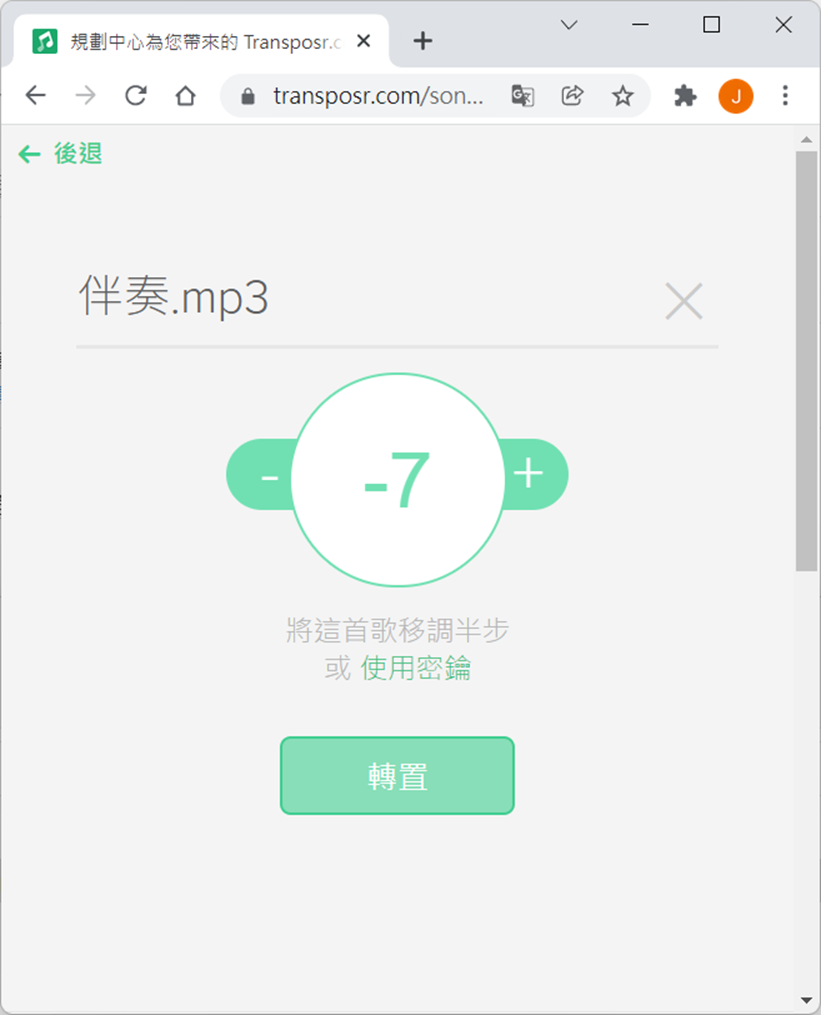Open the Extensions puzzle icon

pyautogui.click(x=685, y=96)
